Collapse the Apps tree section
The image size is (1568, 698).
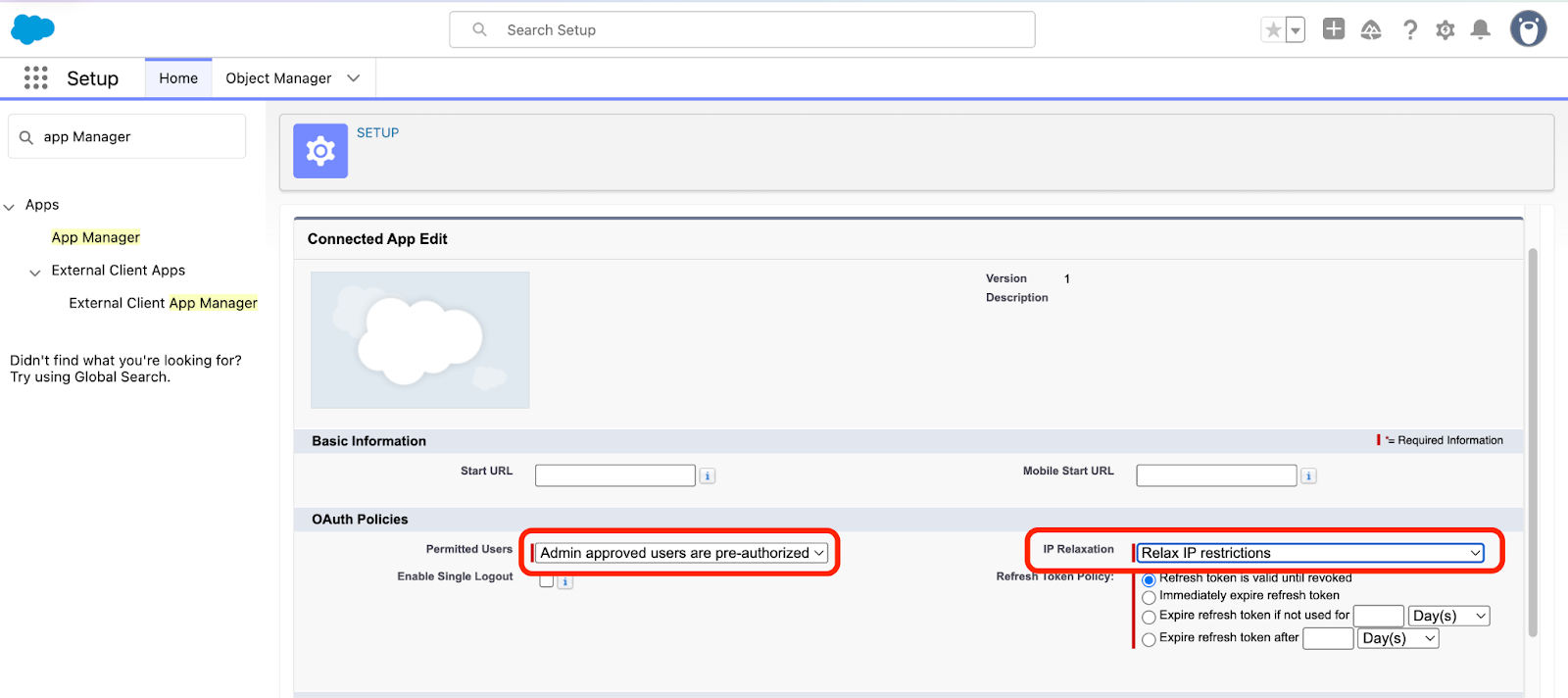coord(10,206)
